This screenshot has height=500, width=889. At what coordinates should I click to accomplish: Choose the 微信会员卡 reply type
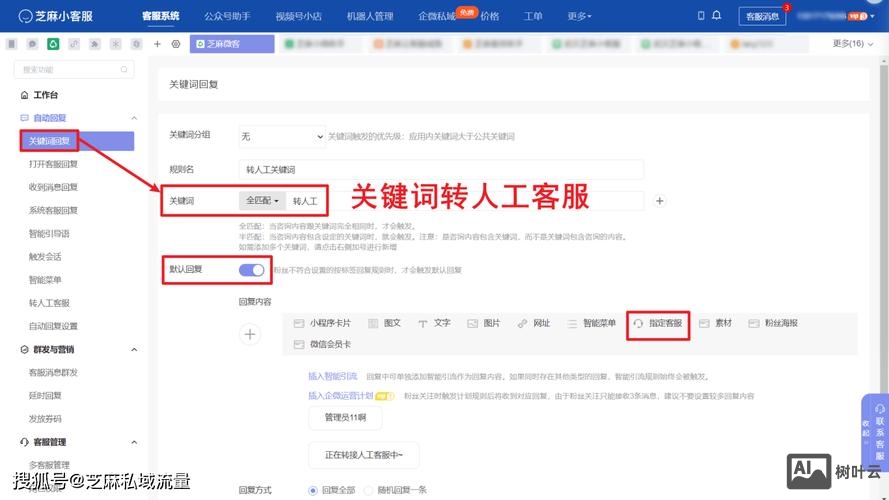coord(323,344)
